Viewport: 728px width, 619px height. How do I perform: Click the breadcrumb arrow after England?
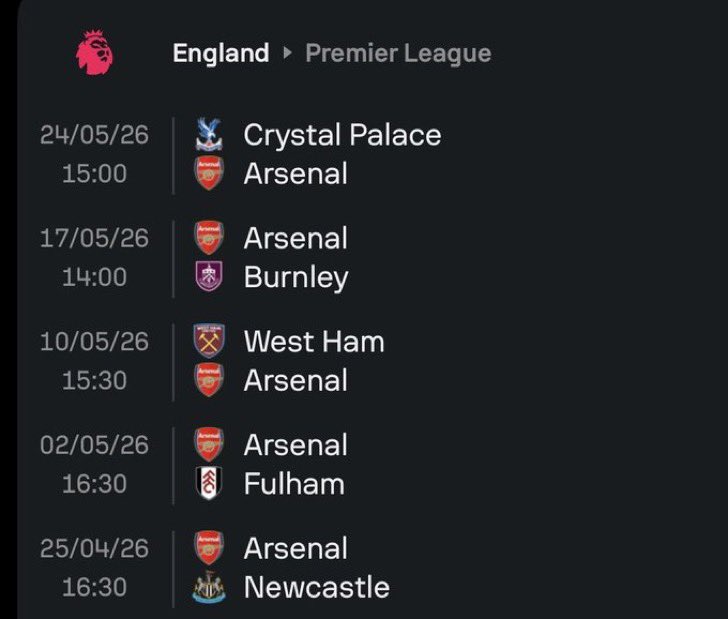pyautogui.click(x=287, y=53)
